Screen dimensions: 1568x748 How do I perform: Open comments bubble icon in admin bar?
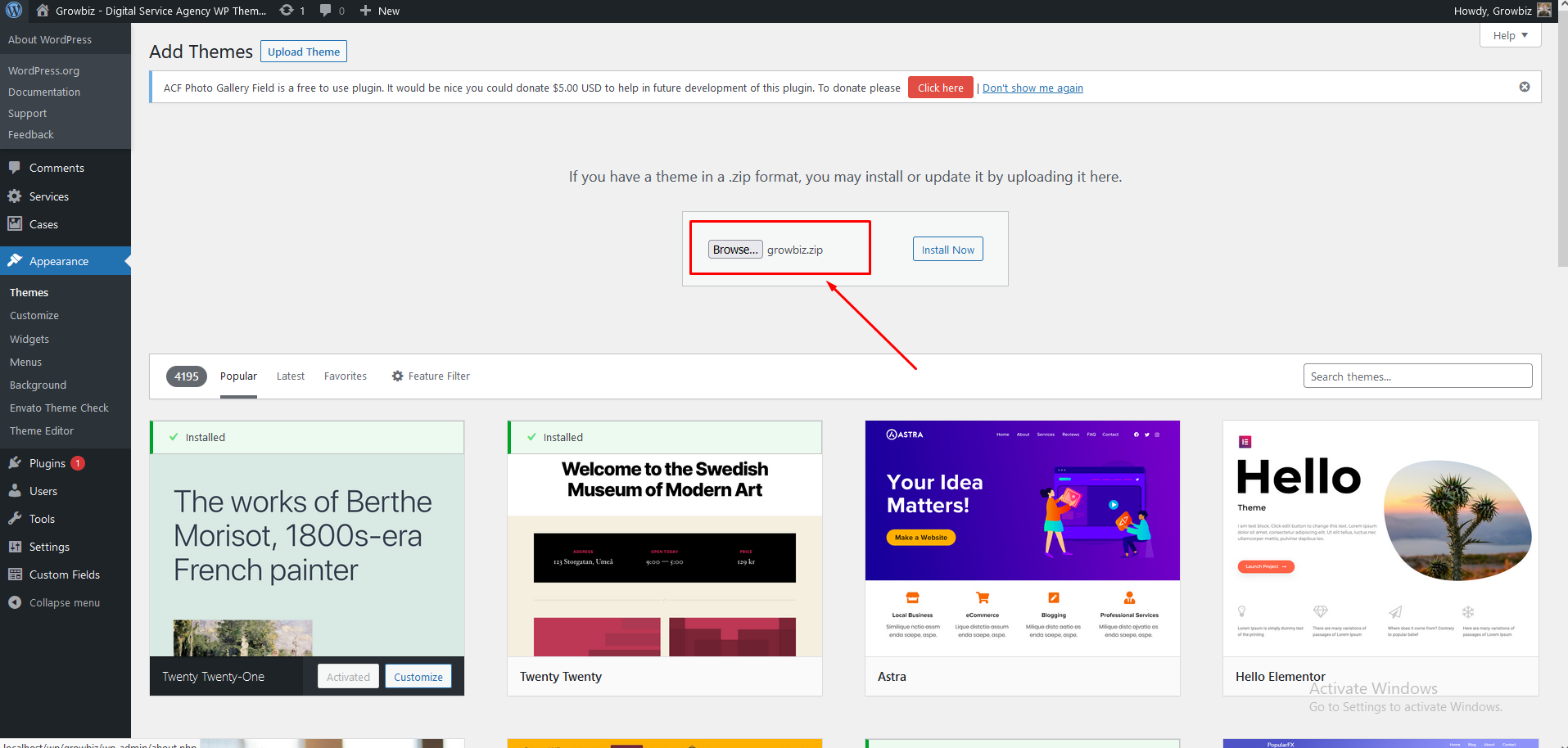326,11
